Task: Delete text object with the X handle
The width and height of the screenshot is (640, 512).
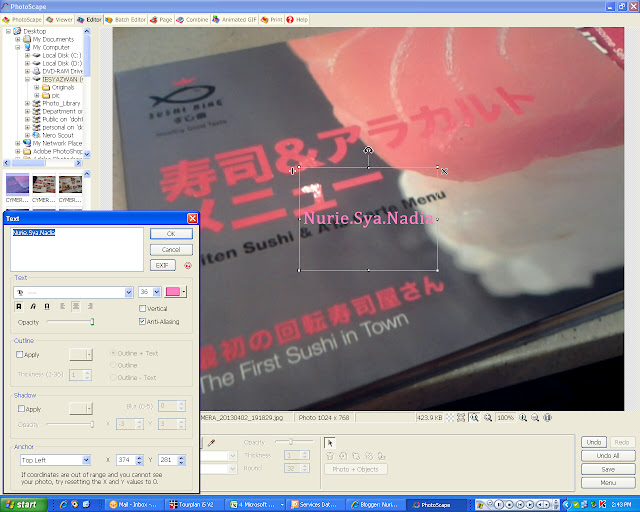Action: point(444,171)
